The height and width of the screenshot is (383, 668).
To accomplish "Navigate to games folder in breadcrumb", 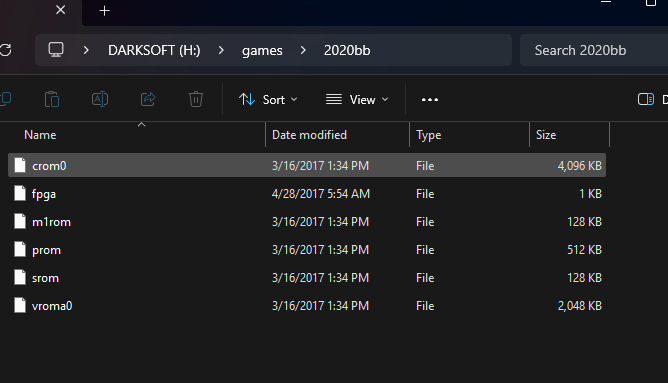I will (262, 51).
